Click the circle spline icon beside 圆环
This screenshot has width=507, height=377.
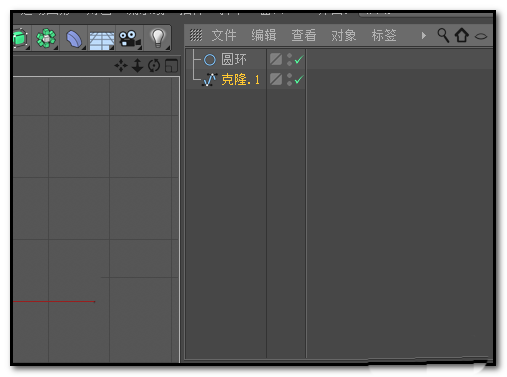click(210, 60)
